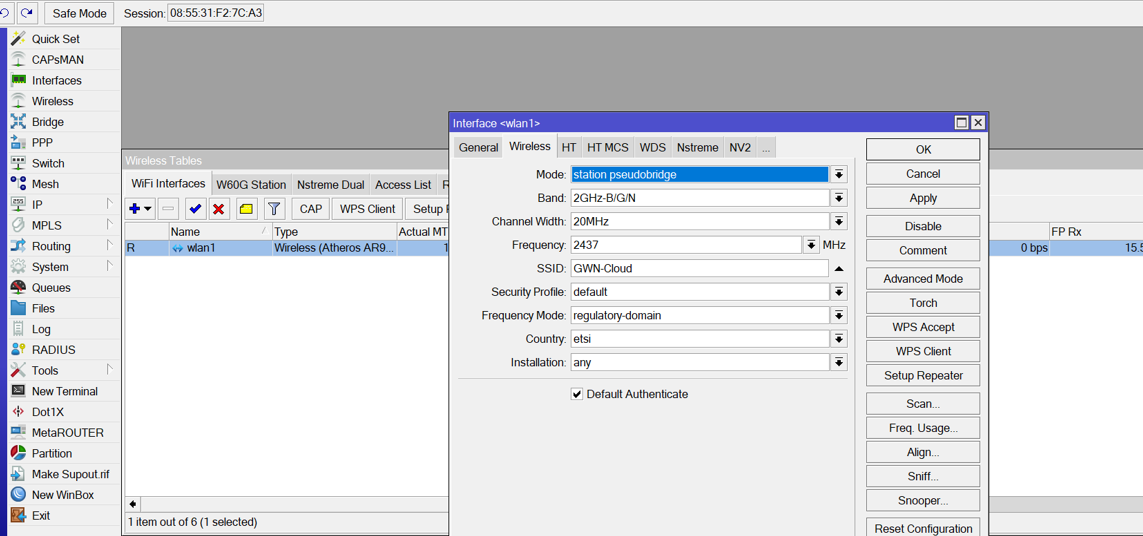The height and width of the screenshot is (536, 1143).
Task: Open Partition in the sidebar
Action: [x=52, y=453]
